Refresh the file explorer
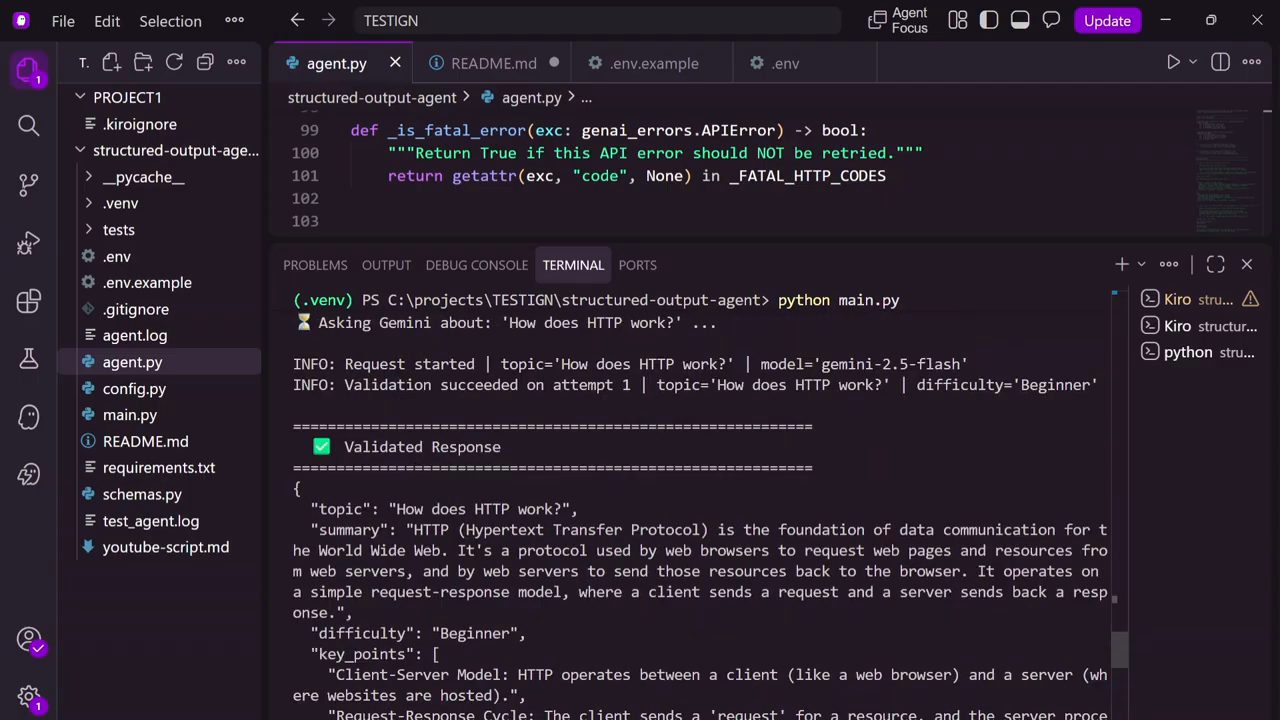 tap(174, 62)
